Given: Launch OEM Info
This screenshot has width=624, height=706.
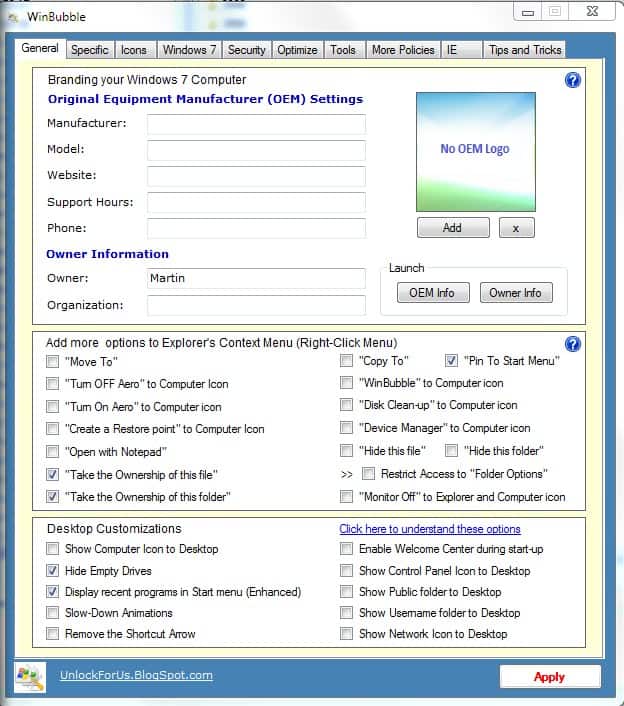Looking at the screenshot, I should click(x=432, y=293).
